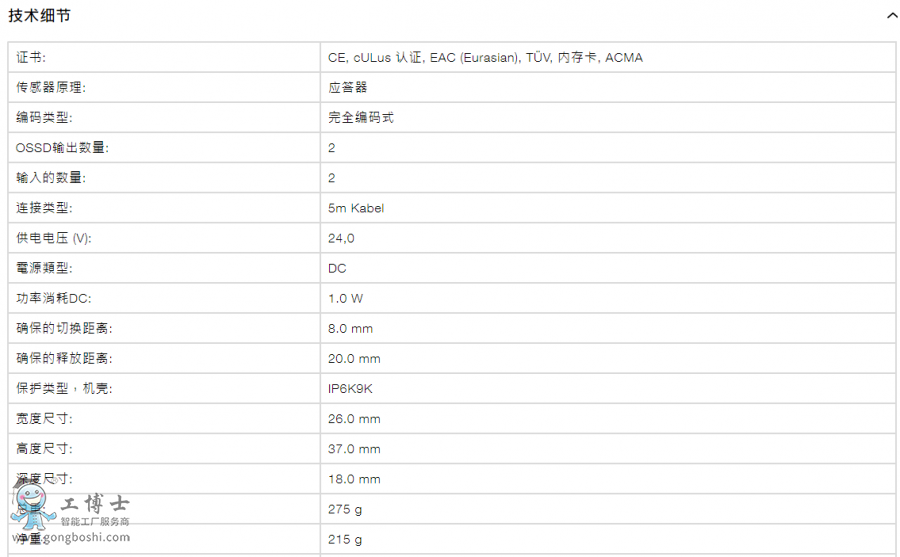Click the 工博士 brand name text
Screen dimensions: 900x557
(95, 504)
